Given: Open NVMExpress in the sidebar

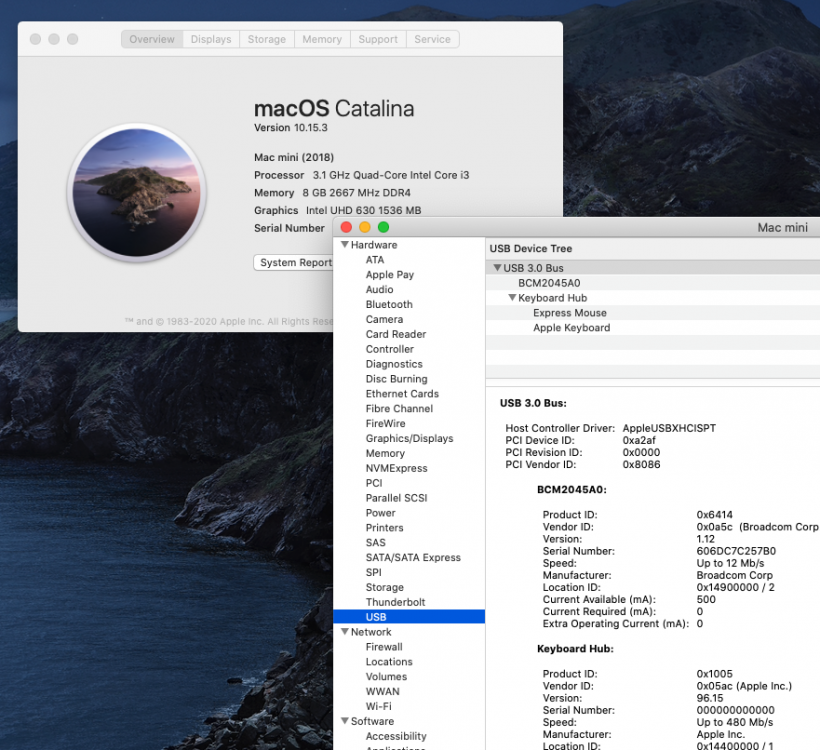Looking at the screenshot, I should 396,469.
